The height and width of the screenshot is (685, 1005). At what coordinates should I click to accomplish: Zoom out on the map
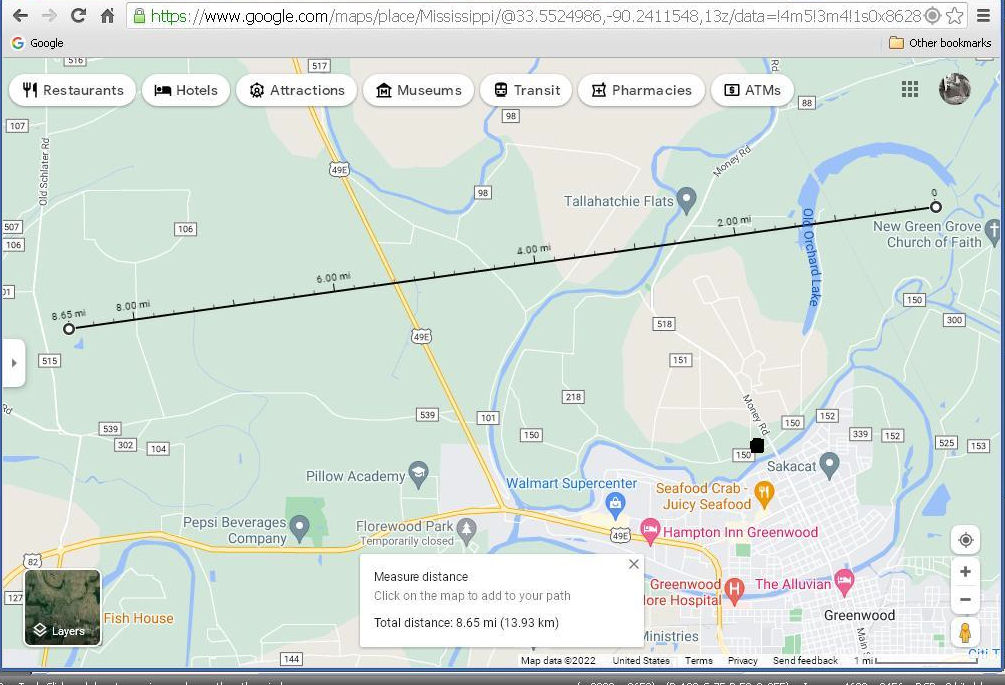(x=965, y=600)
